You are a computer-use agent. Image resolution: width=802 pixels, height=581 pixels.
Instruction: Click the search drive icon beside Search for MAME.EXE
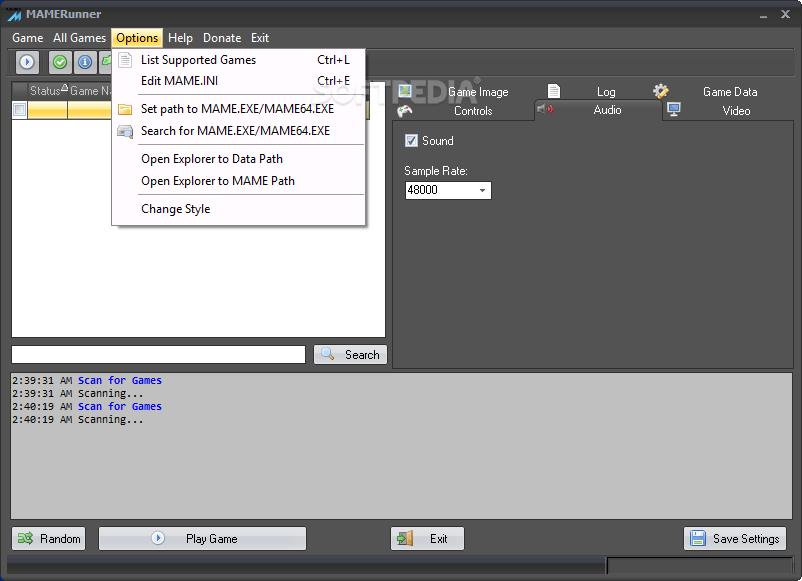[x=125, y=131]
